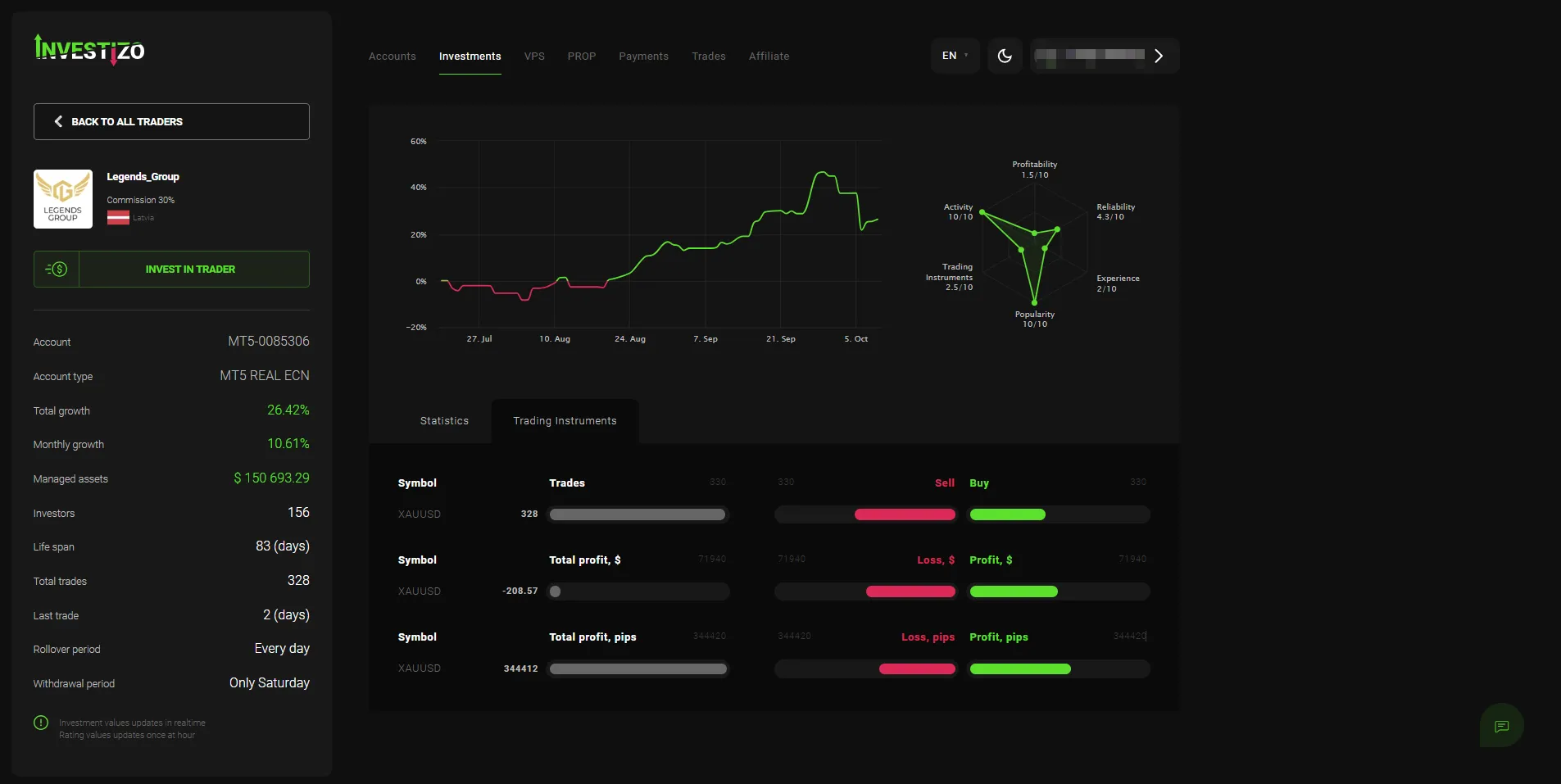Click the Loss, $ red bar

coord(911,591)
